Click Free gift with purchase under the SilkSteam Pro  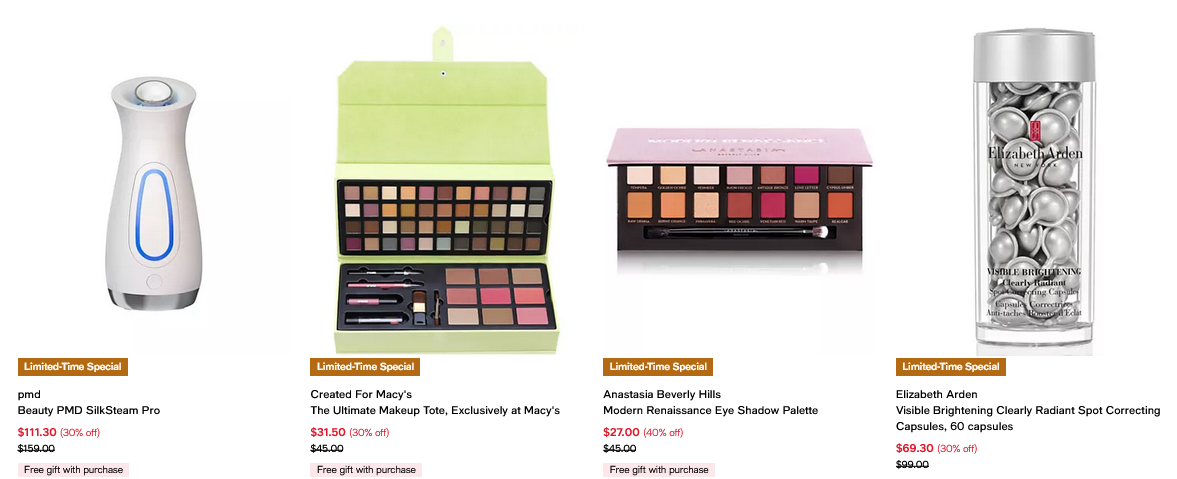[74, 470]
